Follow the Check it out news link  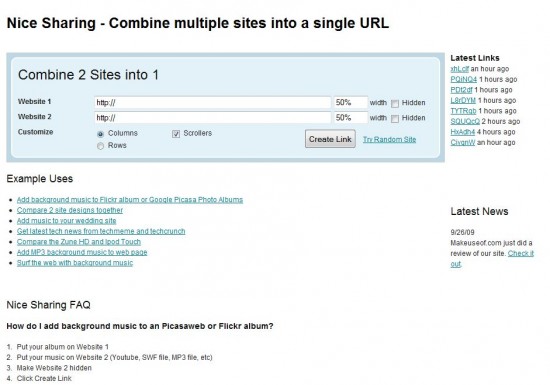521,253
